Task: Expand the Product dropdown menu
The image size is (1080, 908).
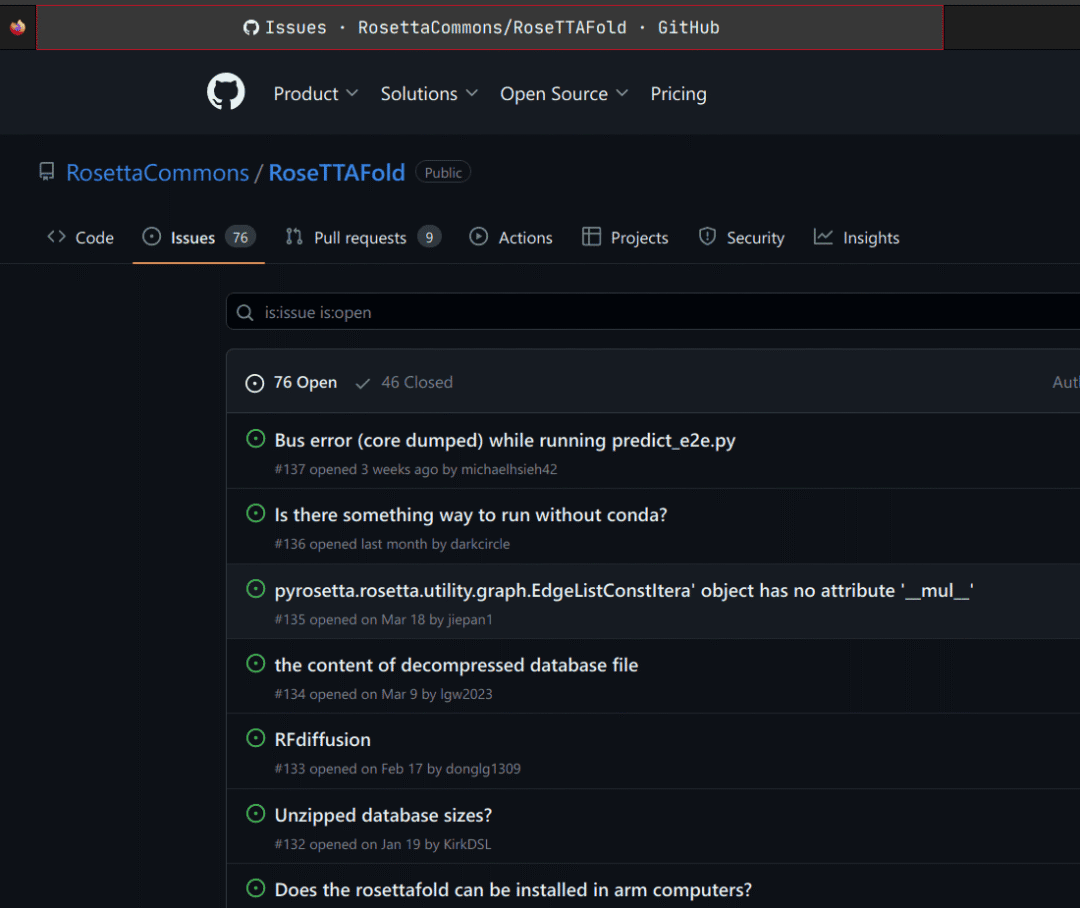Action: (x=315, y=94)
